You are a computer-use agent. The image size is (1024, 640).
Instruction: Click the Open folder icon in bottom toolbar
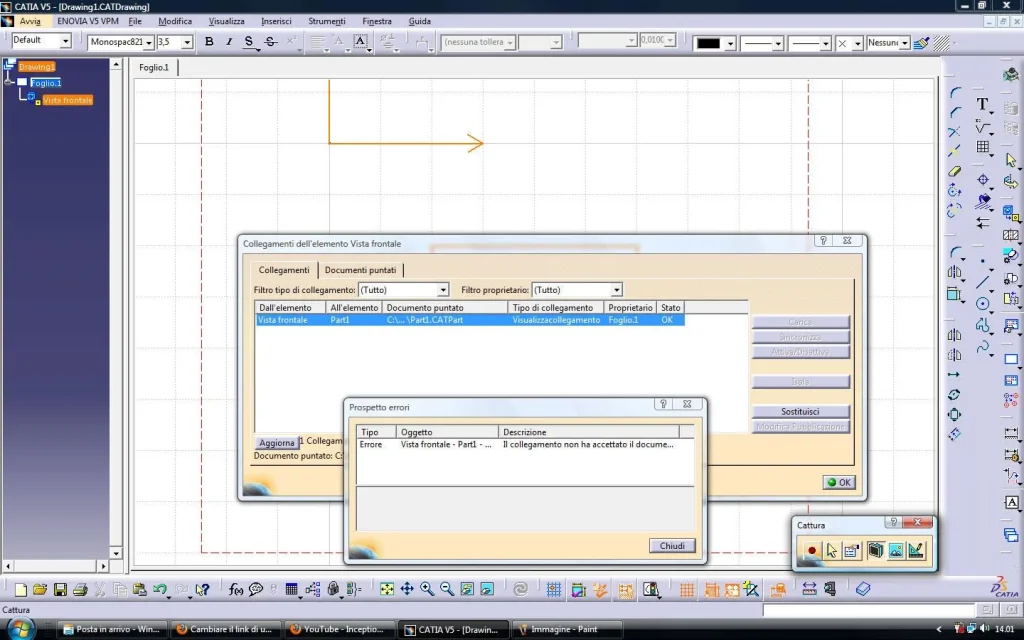(40, 590)
